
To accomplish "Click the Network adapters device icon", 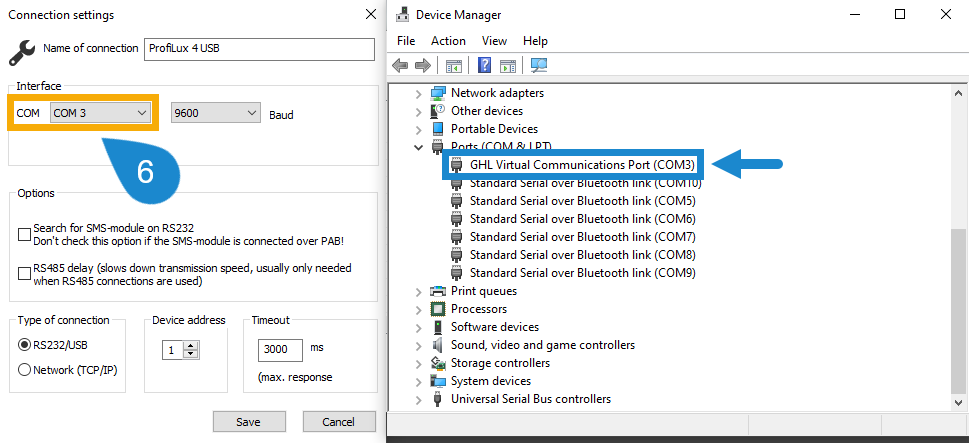I will 438,93.
